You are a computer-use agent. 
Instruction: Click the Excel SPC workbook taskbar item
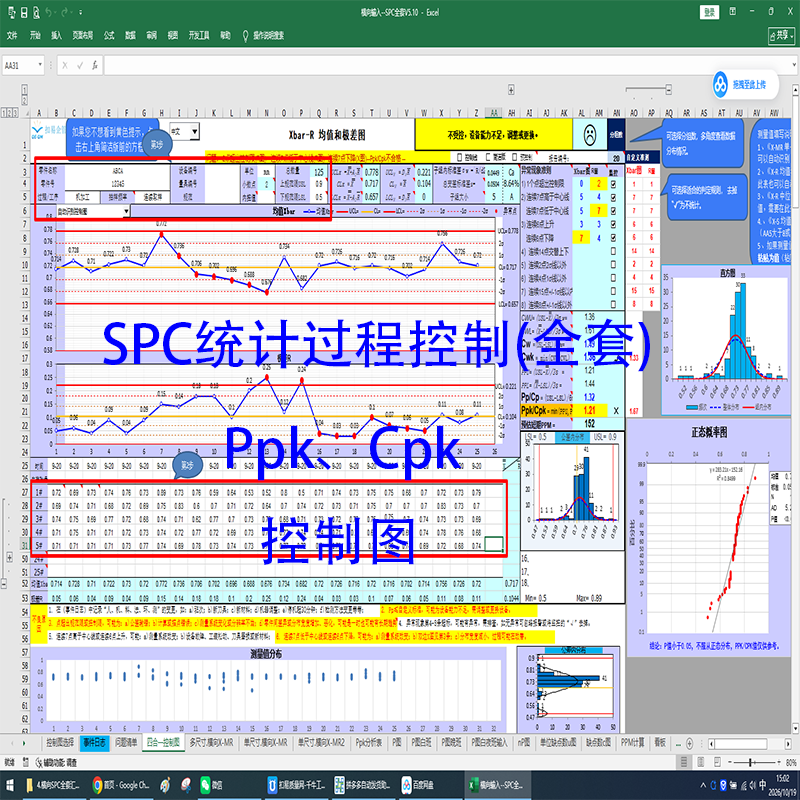497,785
